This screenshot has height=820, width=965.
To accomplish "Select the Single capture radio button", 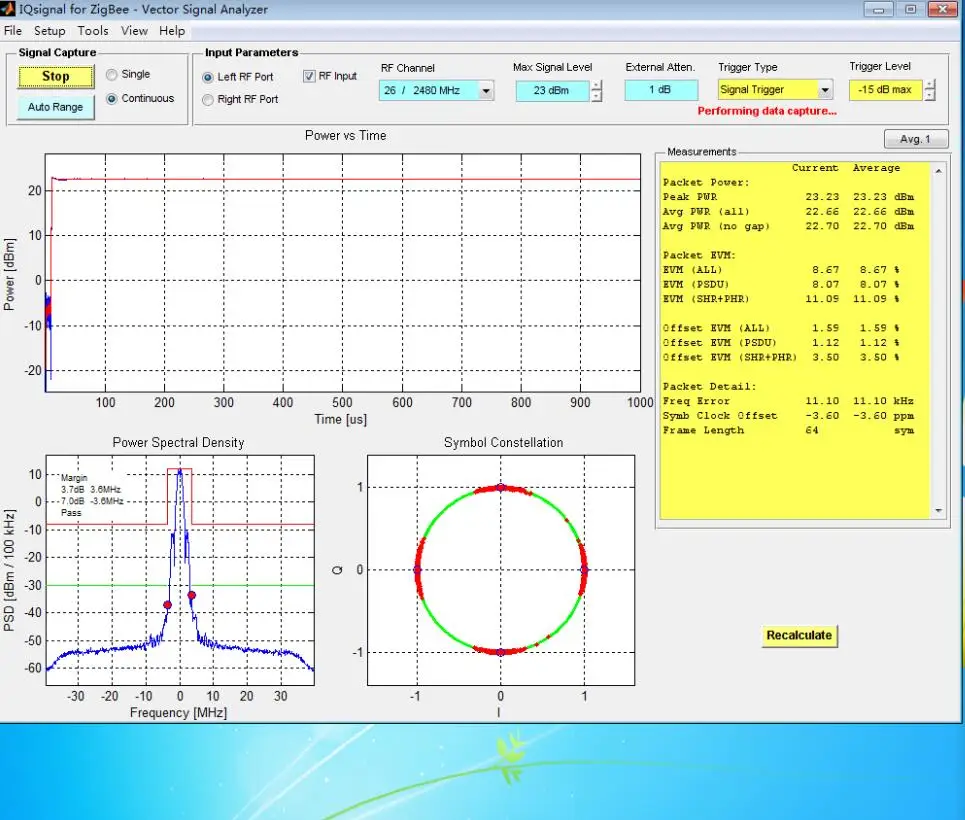I will (112, 74).
